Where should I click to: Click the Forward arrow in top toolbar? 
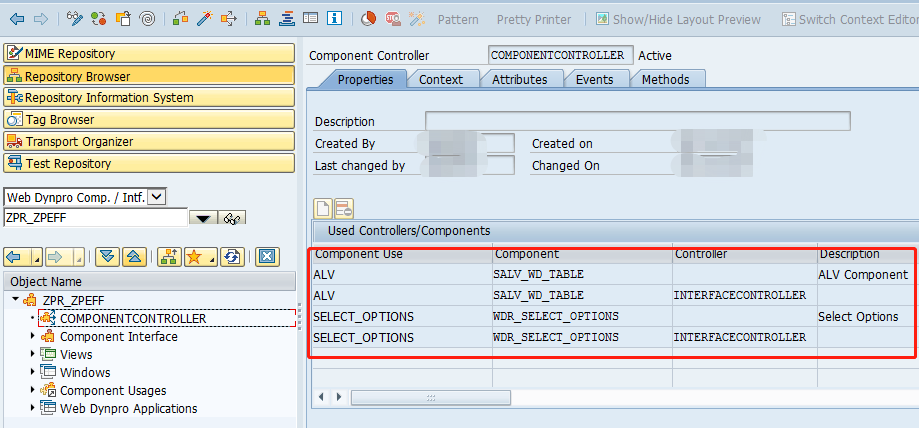tap(40, 19)
